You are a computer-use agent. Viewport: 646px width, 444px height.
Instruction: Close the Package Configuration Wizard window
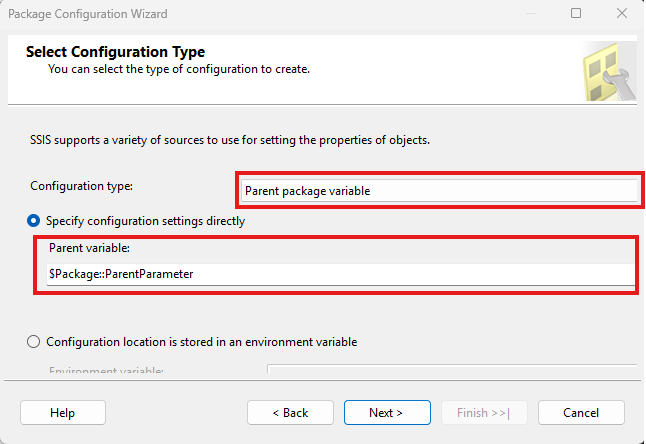(x=622, y=14)
